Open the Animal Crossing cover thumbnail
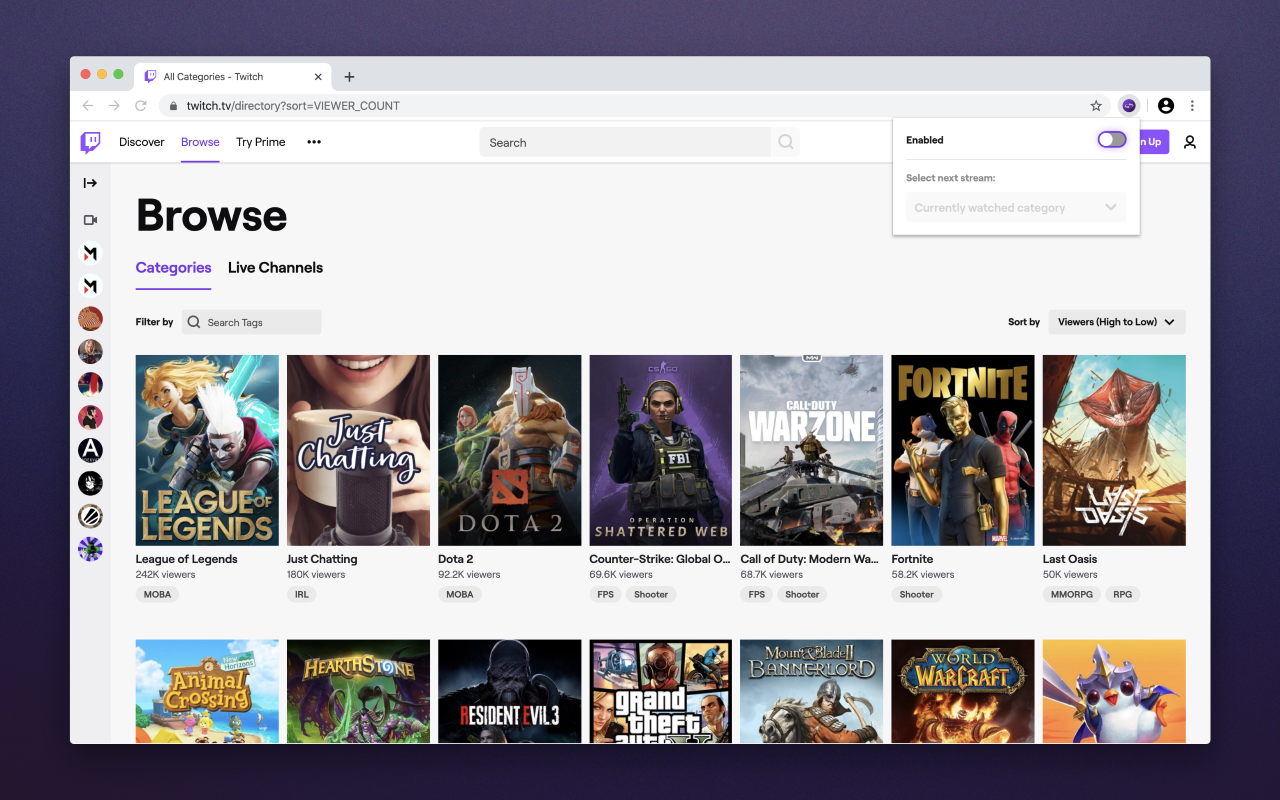This screenshot has height=800, width=1280. pyautogui.click(x=207, y=691)
